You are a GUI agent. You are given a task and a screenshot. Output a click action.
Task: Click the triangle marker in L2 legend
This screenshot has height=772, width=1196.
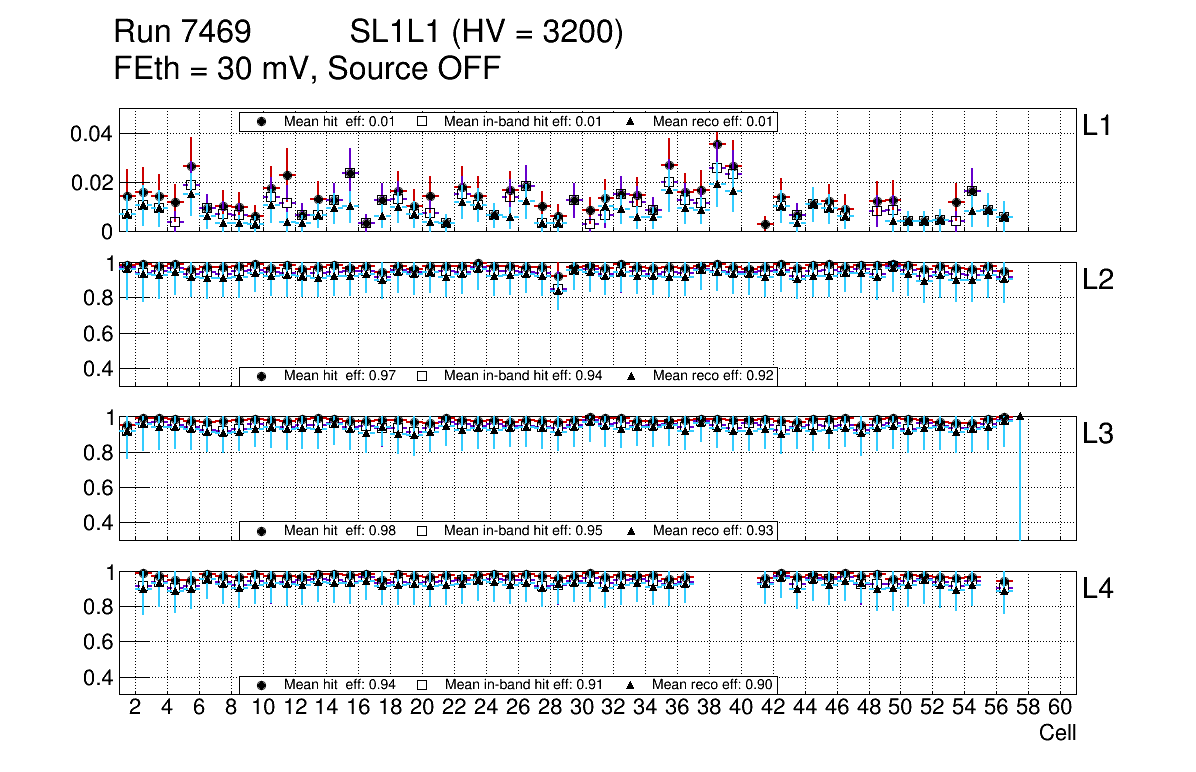(x=631, y=376)
